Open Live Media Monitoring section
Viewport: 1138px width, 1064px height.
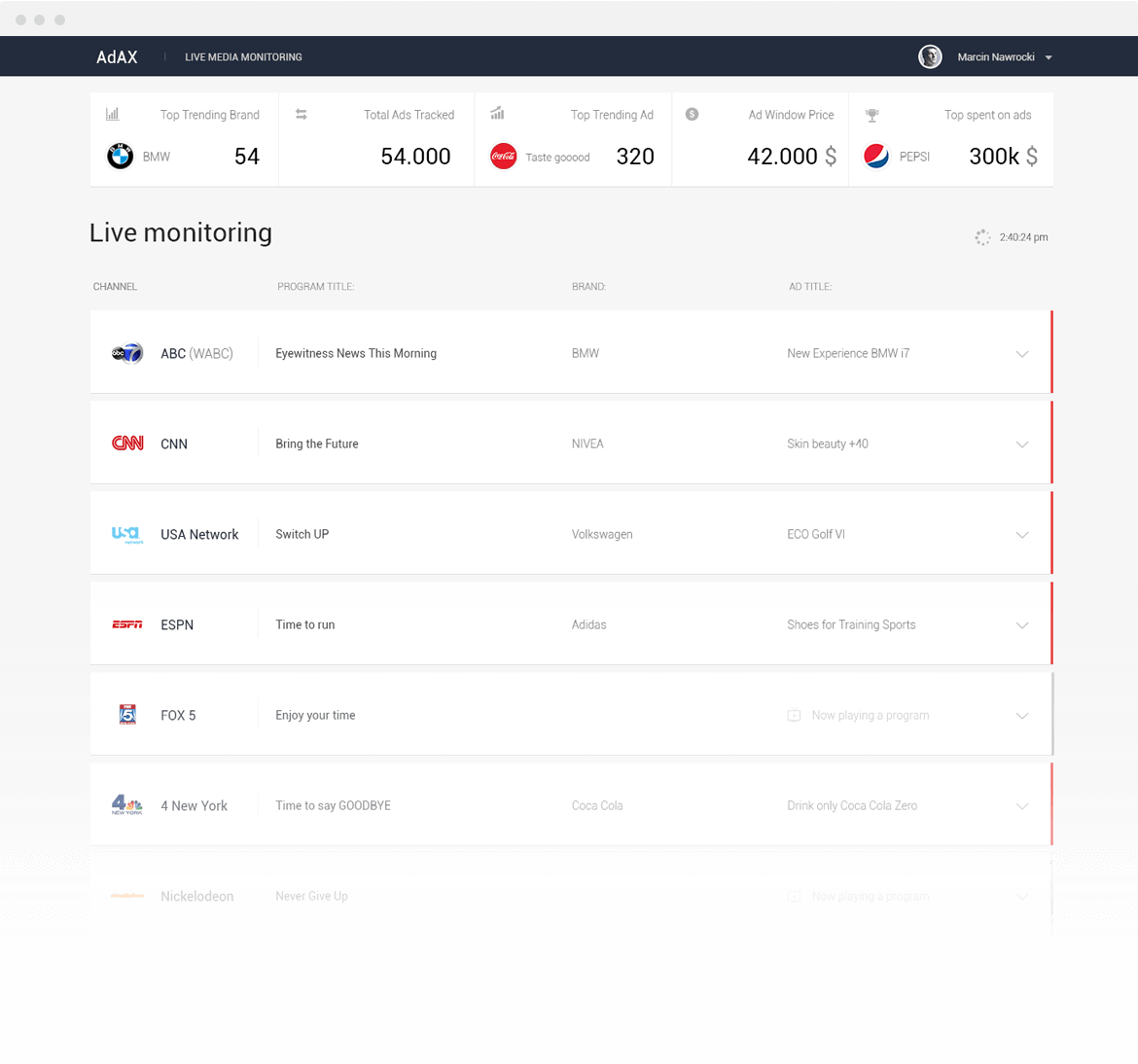[x=243, y=56]
